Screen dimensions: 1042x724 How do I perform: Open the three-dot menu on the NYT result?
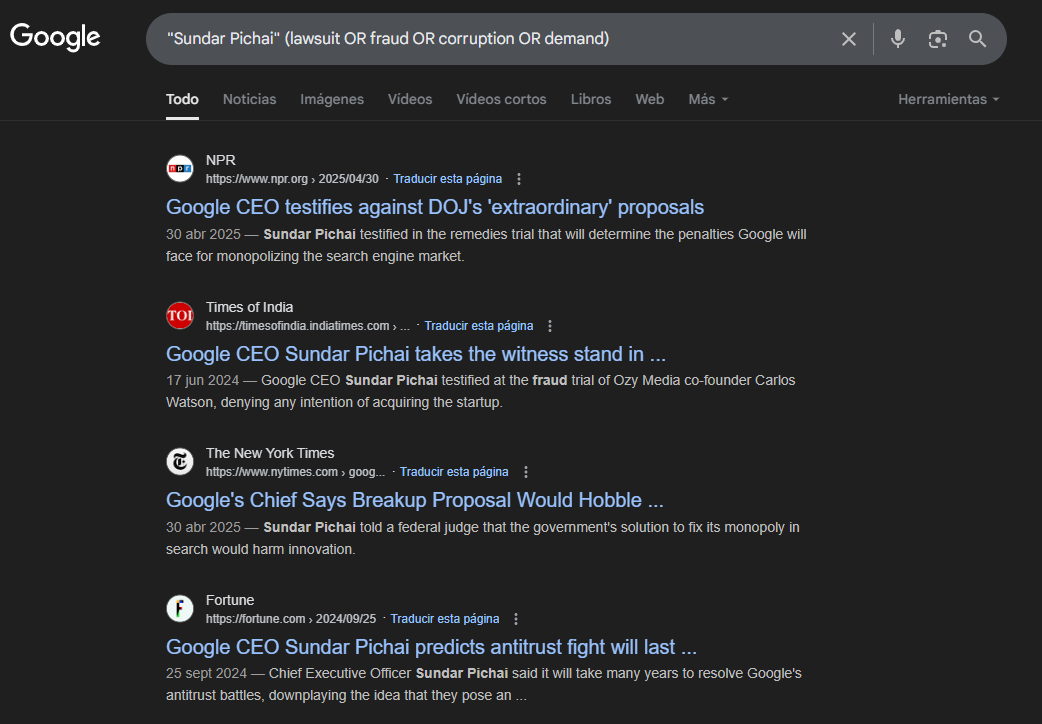click(x=525, y=471)
